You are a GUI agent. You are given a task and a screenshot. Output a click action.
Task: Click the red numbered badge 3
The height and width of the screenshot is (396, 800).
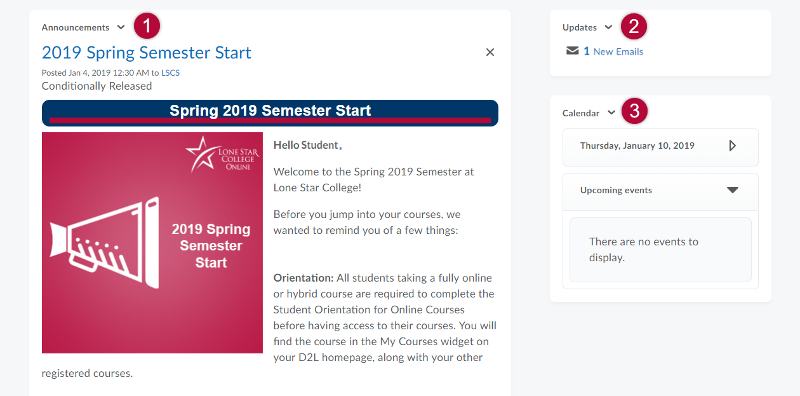[634, 112]
